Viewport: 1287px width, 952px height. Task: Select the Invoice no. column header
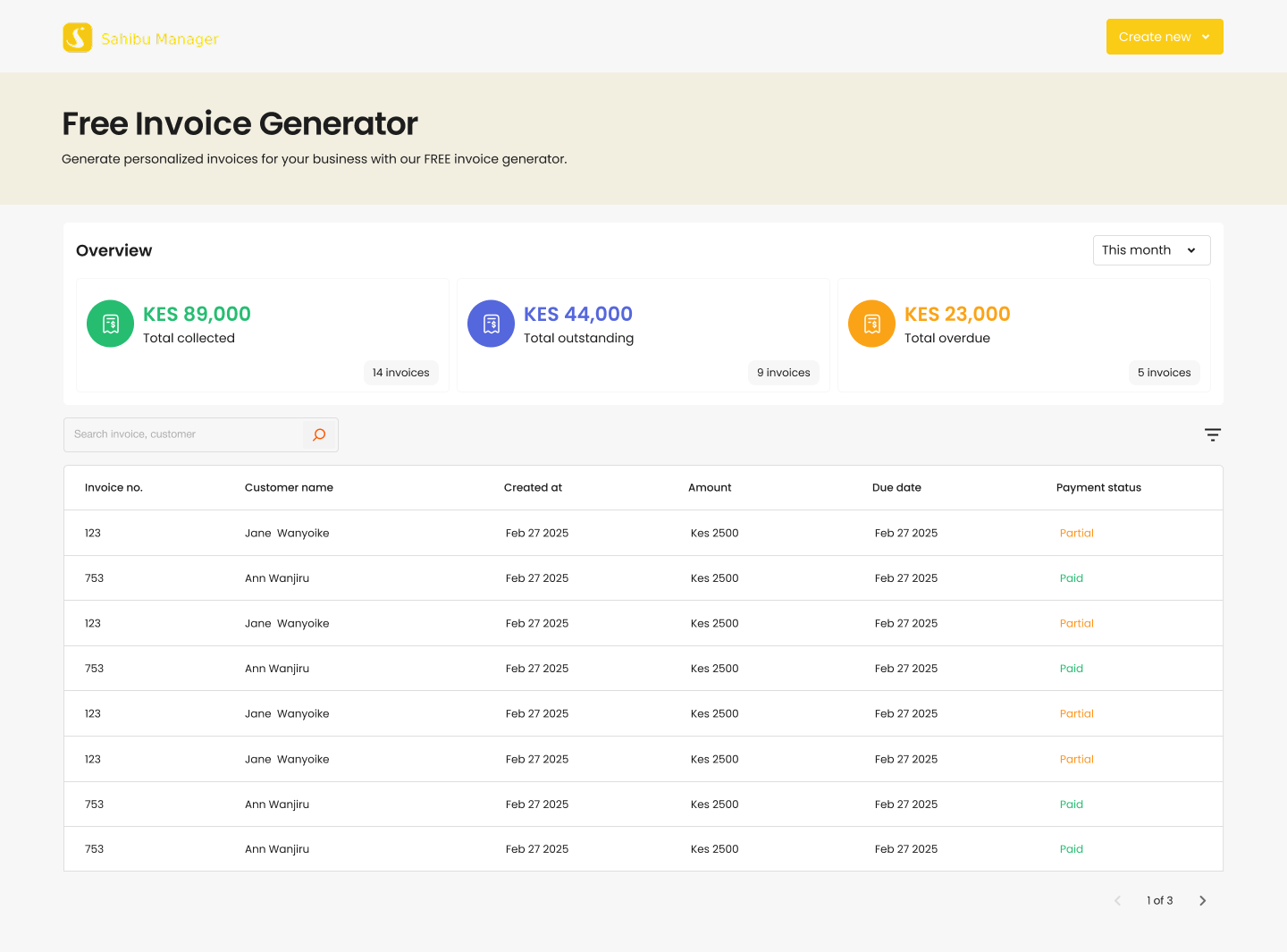click(114, 487)
